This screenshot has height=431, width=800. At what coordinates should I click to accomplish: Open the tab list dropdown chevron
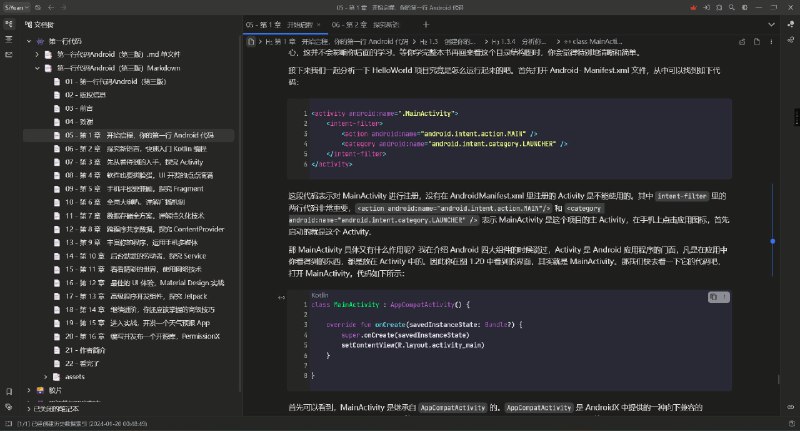pos(771,24)
